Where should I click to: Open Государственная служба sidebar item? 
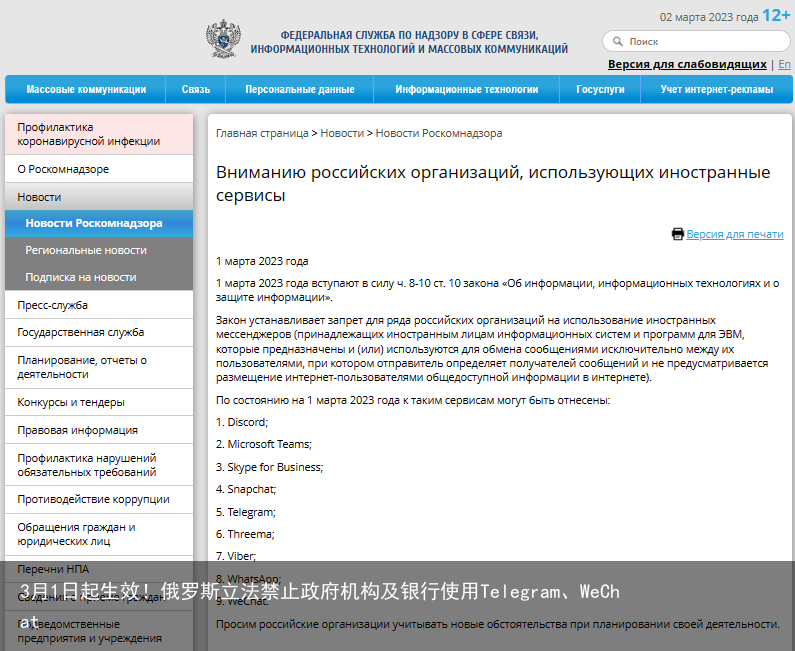pyautogui.click(x=99, y=333)
